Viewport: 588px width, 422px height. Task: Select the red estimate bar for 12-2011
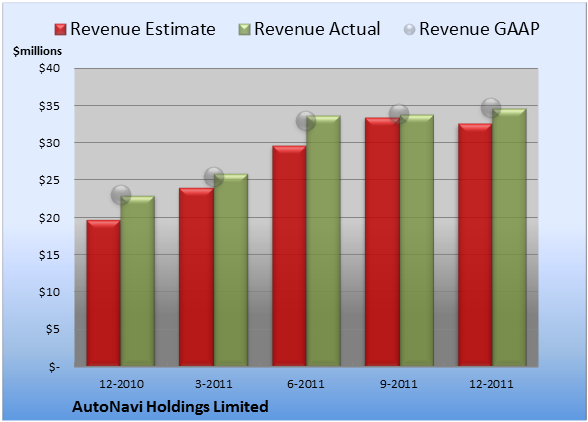pos(475,245)
